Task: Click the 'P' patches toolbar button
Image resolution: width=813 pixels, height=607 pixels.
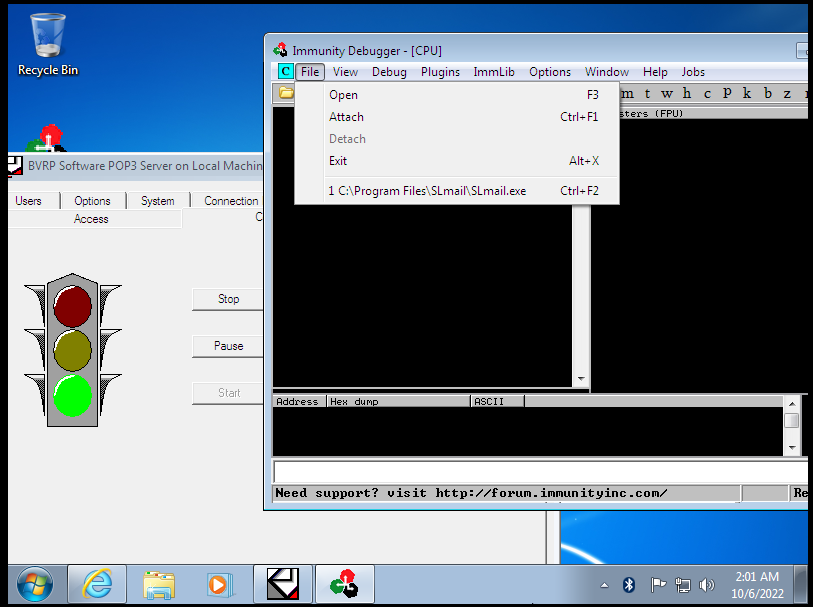Action: pos(727,93)
